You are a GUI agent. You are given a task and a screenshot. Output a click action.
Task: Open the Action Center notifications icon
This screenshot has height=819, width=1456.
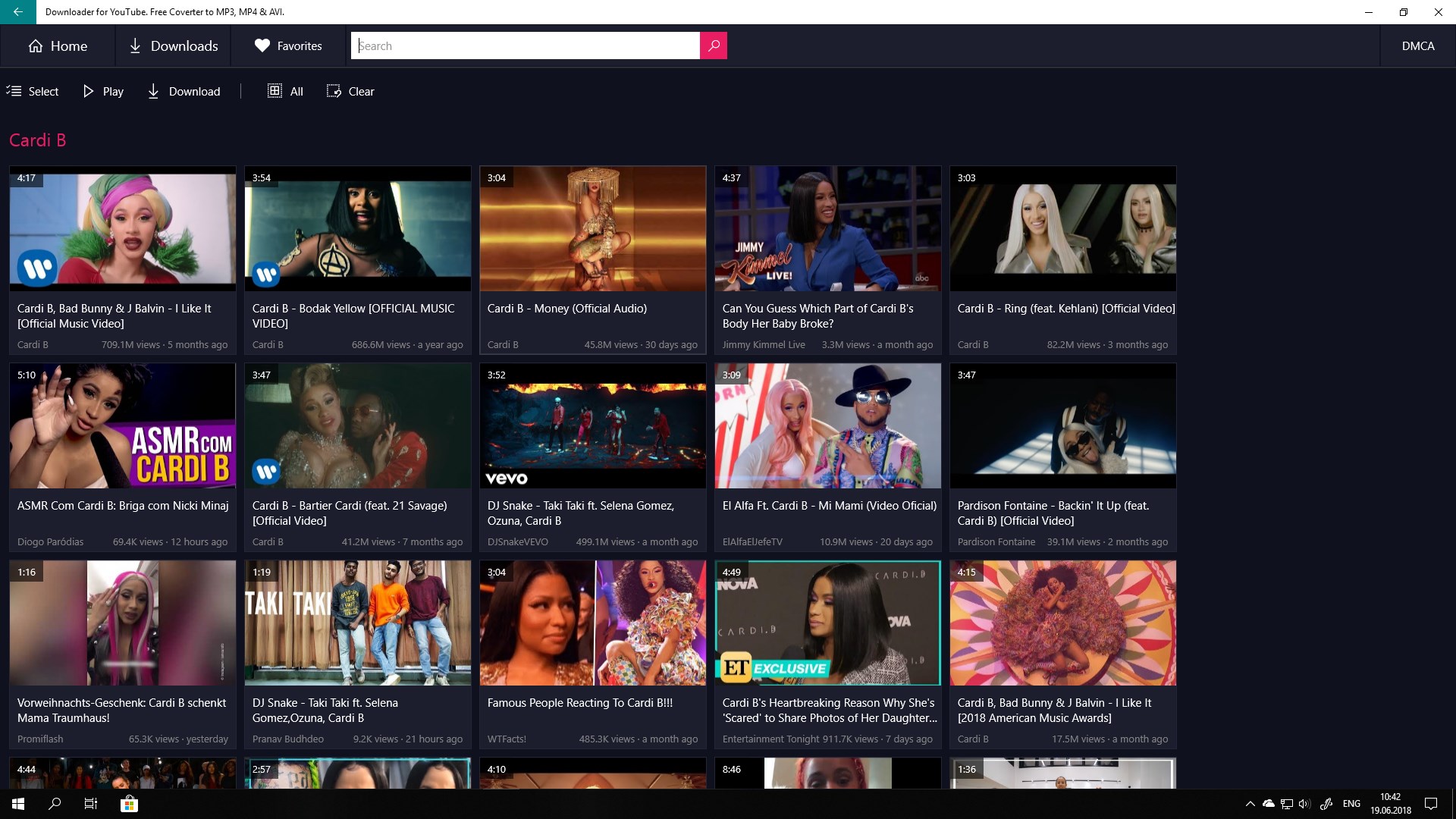coord(1431,804)
